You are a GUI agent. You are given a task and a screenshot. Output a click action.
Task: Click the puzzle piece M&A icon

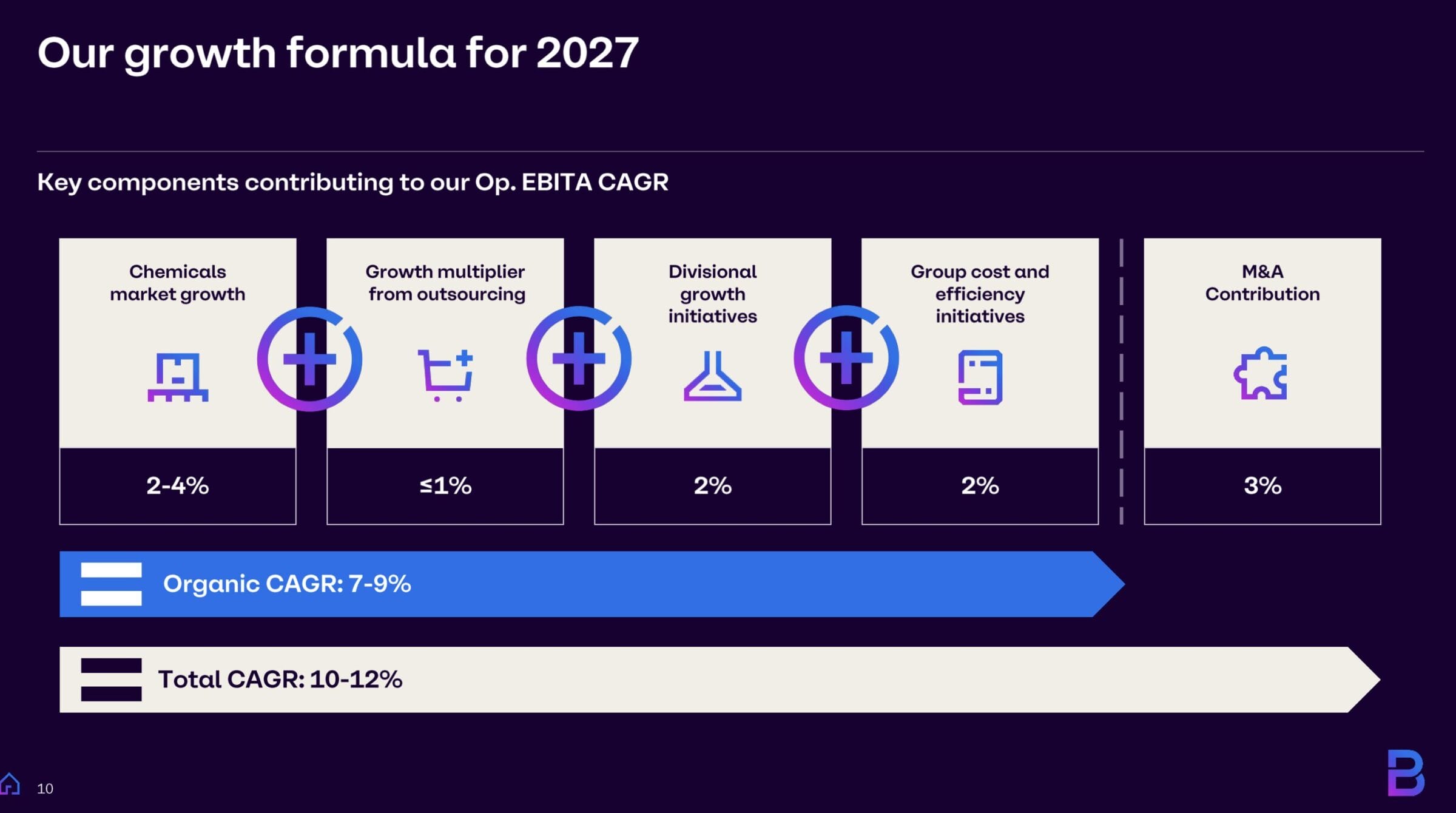pyautogui.click(x=1261, y=374)
